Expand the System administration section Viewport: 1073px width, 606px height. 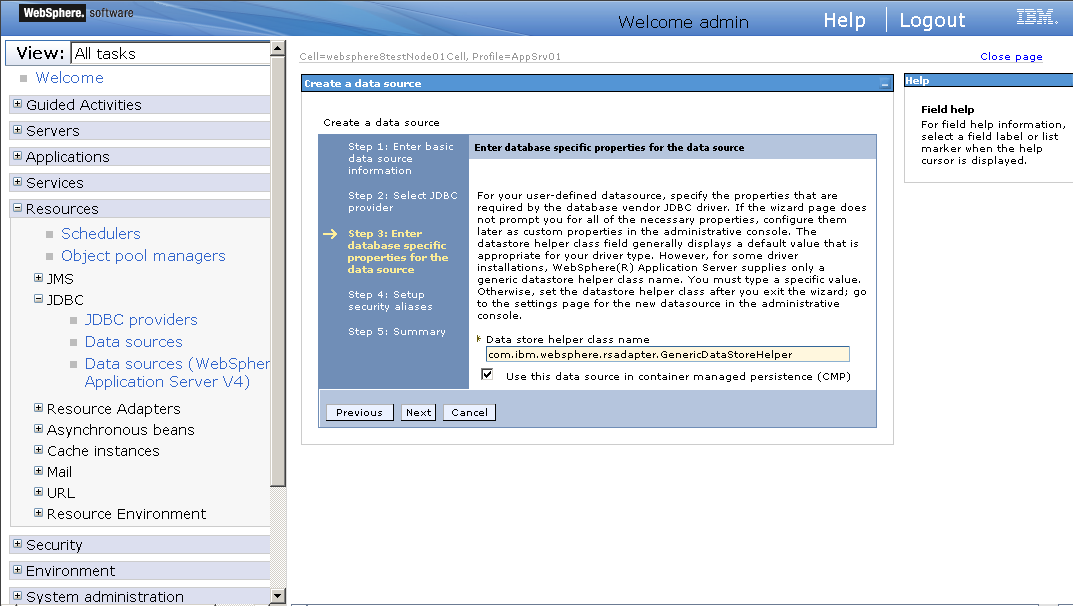[16, 596]
